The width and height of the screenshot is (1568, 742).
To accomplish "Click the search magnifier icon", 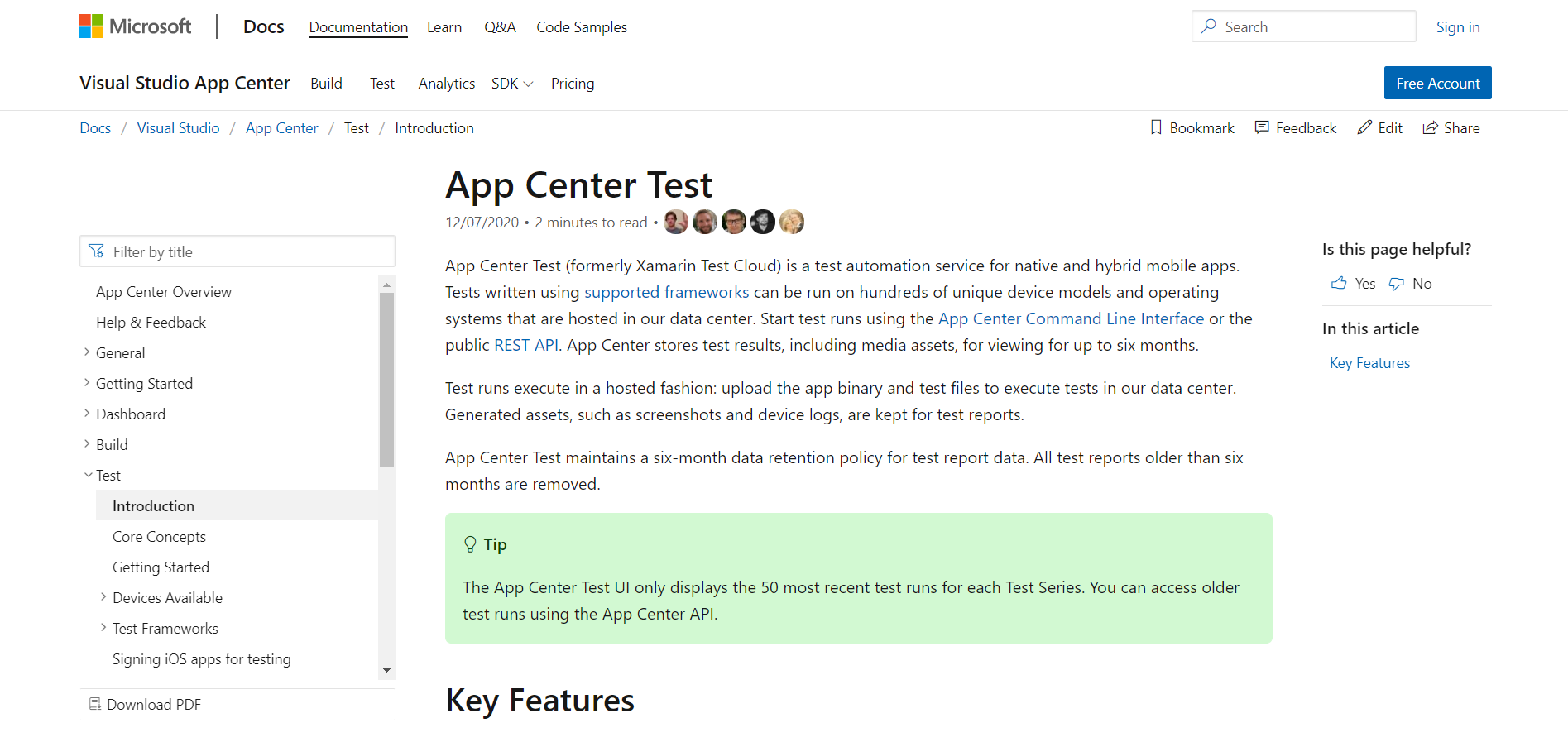I will pyautogui.click(x=1209, y=26).
